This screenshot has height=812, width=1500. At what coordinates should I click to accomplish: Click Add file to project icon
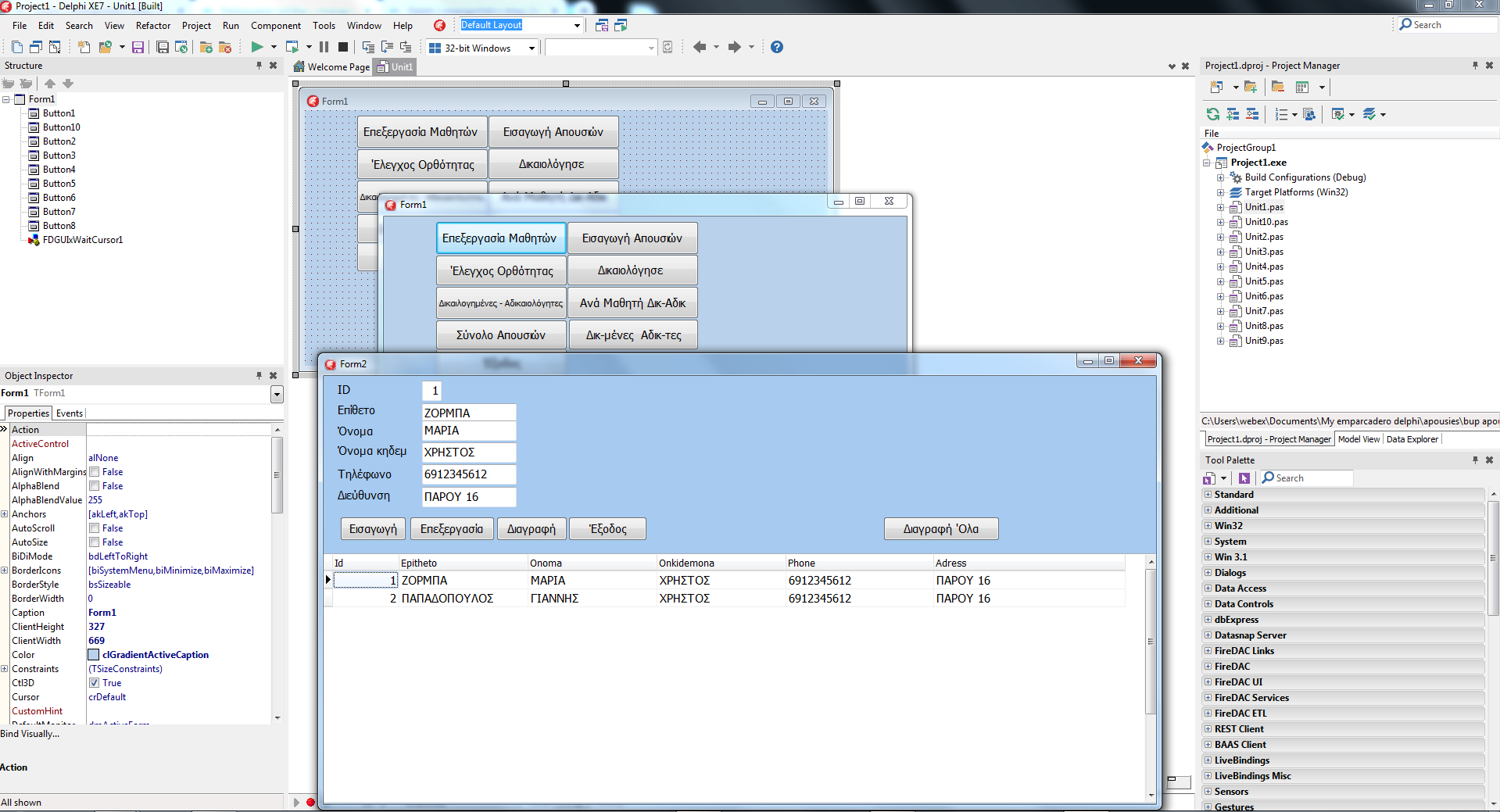tap(206, 47)
